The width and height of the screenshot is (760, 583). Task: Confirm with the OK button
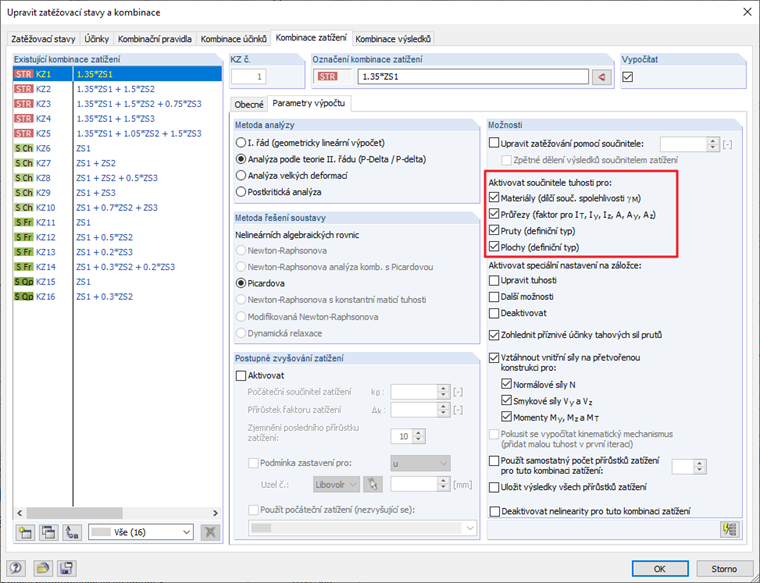pyautogui.click(x=660, y=568)
